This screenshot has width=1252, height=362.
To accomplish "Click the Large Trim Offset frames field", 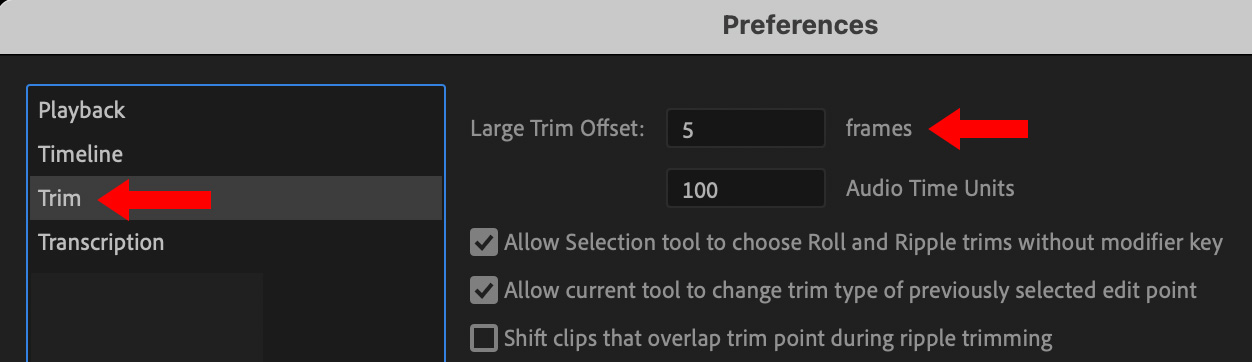I will click(x=746, y=129).
